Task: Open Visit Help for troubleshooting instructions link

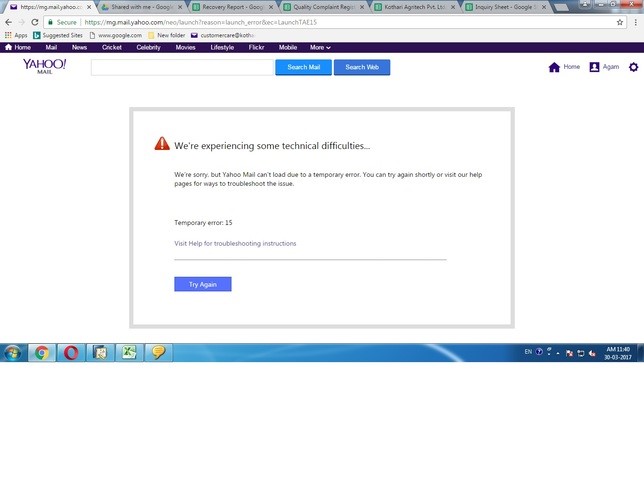Action: click(x=235, y=243)
